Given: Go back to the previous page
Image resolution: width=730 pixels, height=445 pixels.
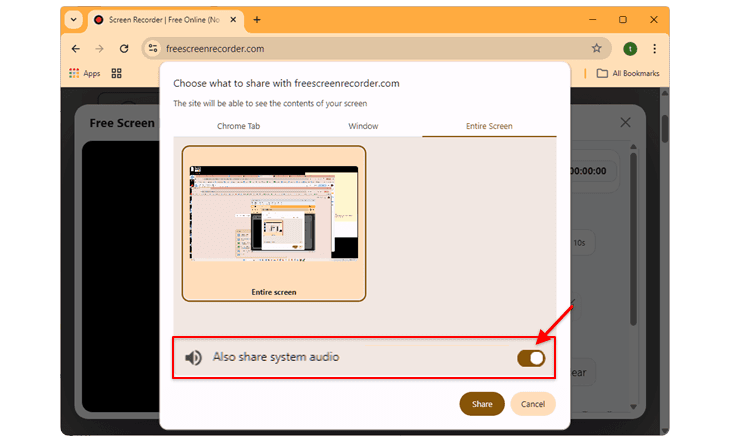Looking at the screenshot, I should (76, 48).
